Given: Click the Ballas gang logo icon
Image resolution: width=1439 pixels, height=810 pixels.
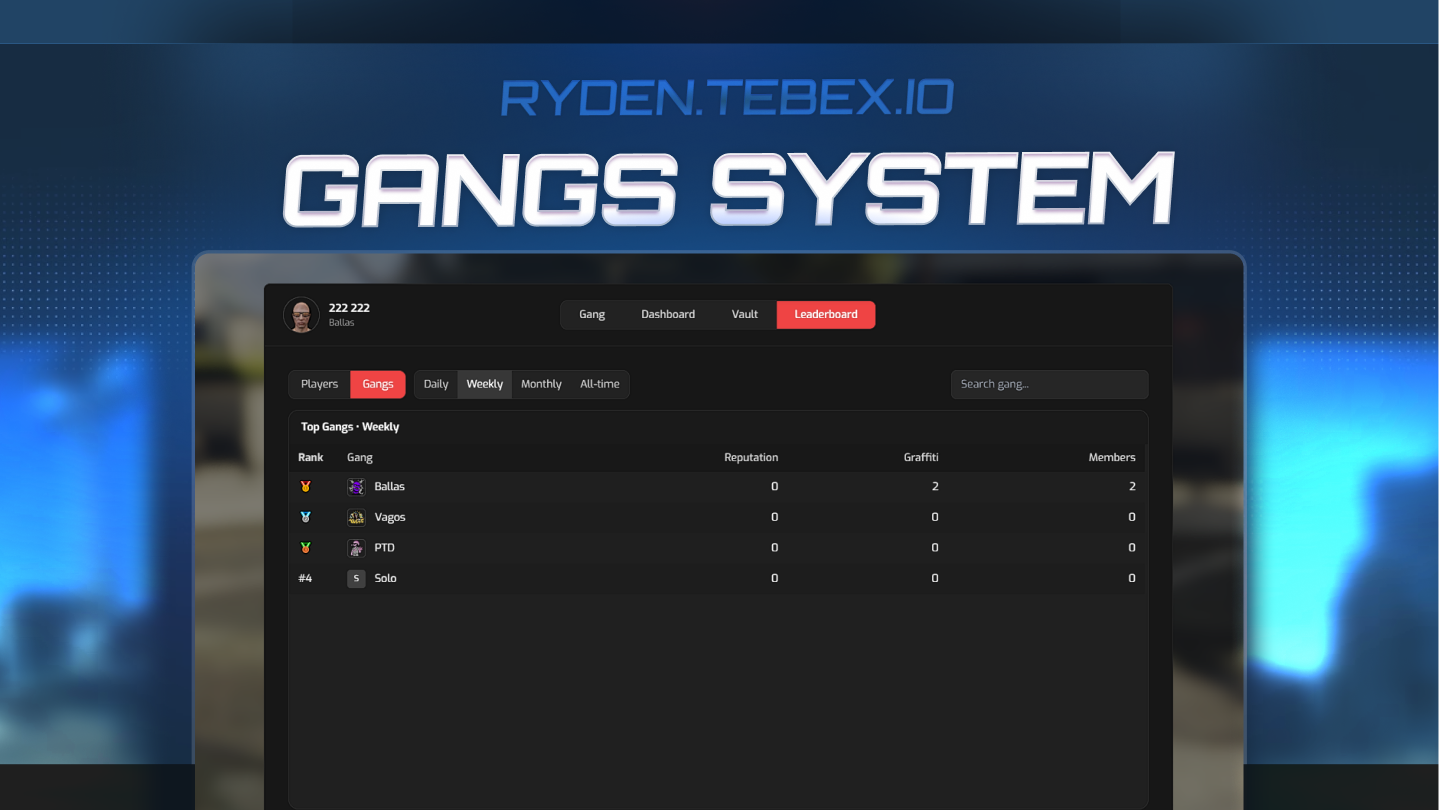Looking at the screenshot, I should [x=356, y=487].
